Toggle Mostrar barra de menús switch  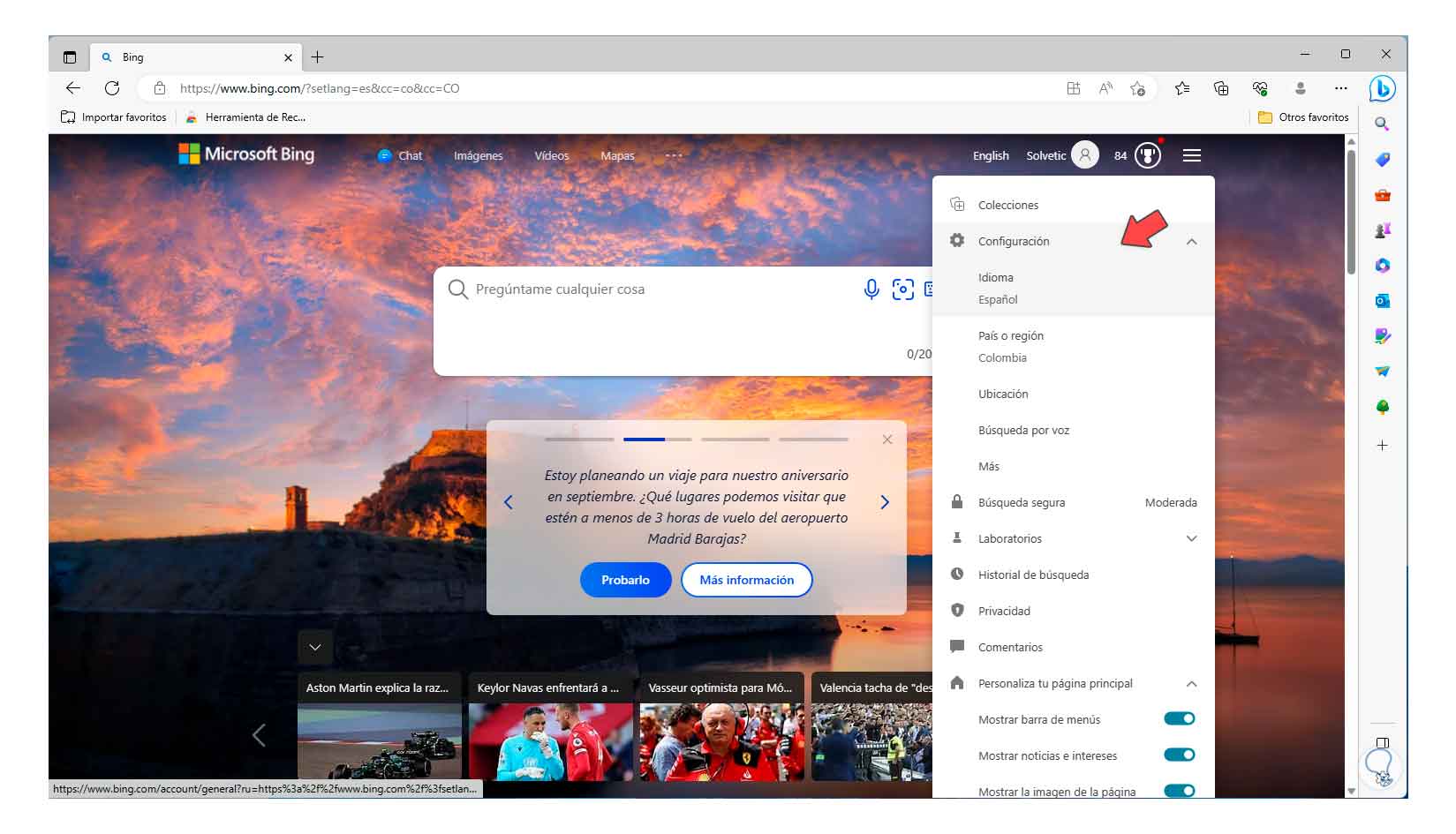(x=1180, y=719)
